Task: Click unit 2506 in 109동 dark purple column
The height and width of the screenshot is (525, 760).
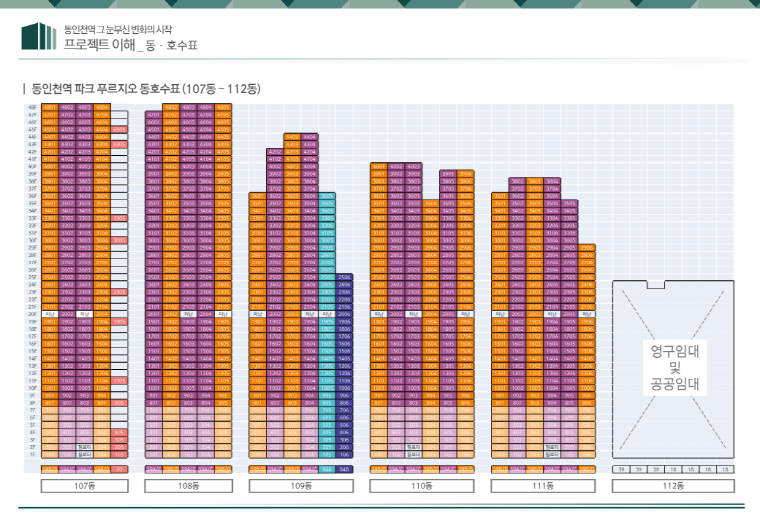Action: click(344, 277)
